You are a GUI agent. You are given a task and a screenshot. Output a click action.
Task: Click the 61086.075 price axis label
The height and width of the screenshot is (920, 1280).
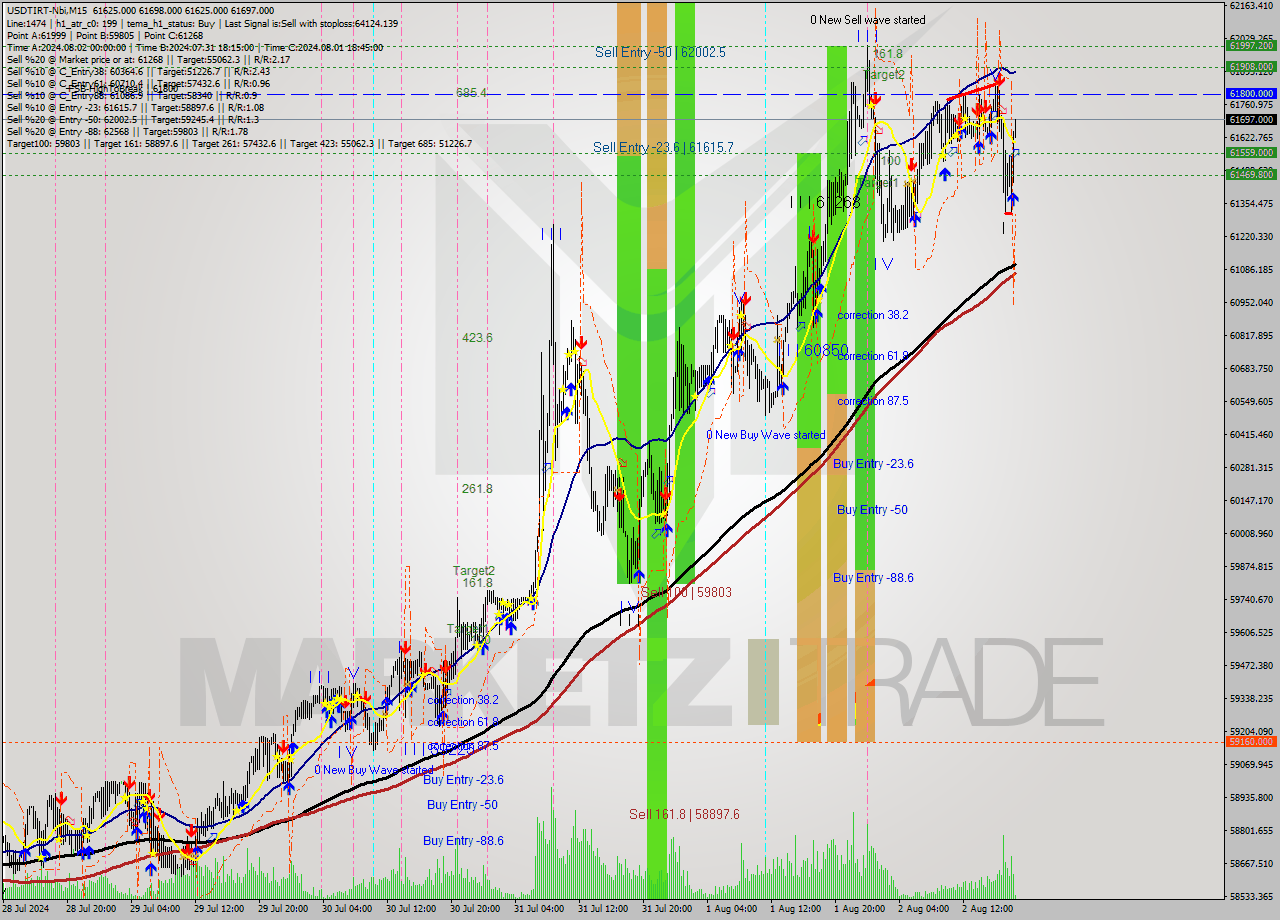pos(1251,270)
